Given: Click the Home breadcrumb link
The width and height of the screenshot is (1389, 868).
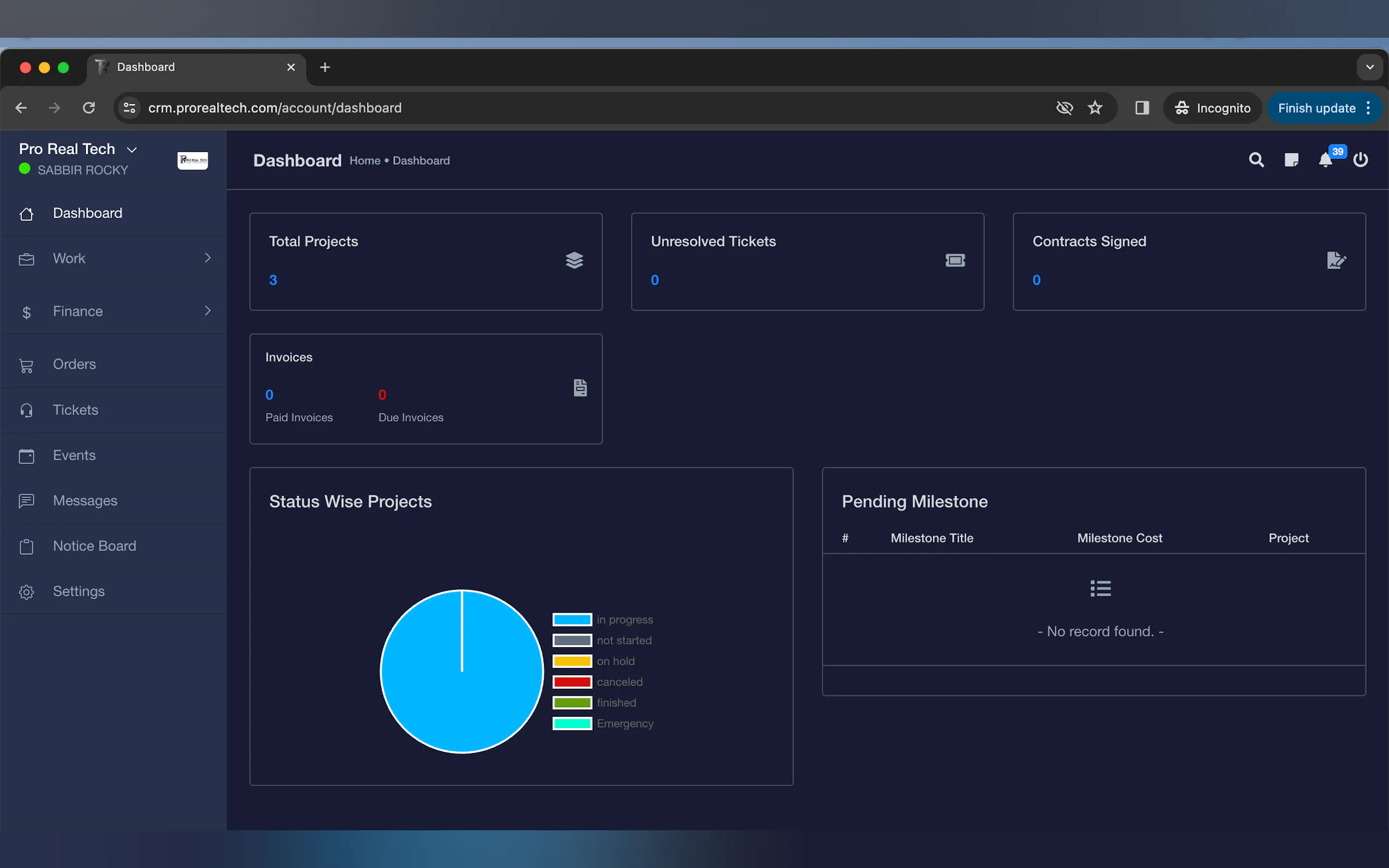Looking at the screenshot, I should coord(365,161).
